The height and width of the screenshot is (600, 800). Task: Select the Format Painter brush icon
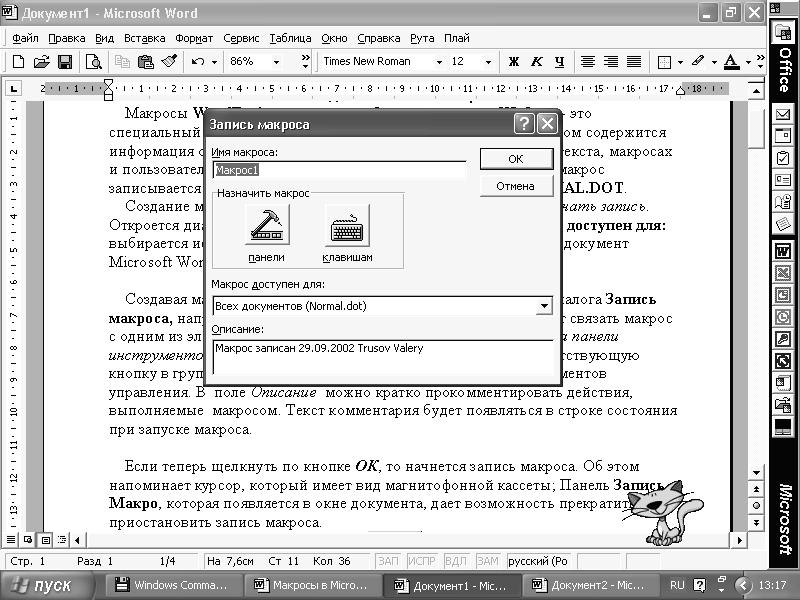pos(169,62)
